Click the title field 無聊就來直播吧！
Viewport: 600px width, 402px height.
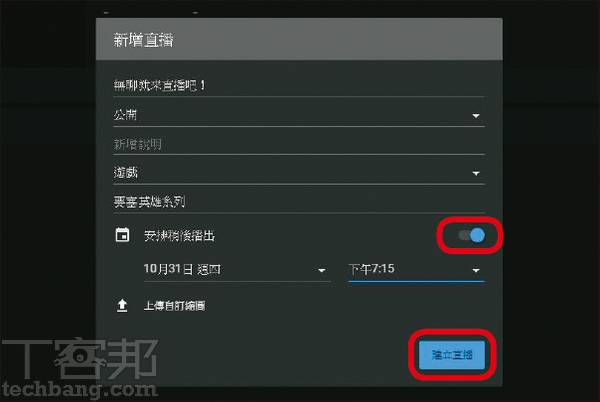tap(298, 86)
